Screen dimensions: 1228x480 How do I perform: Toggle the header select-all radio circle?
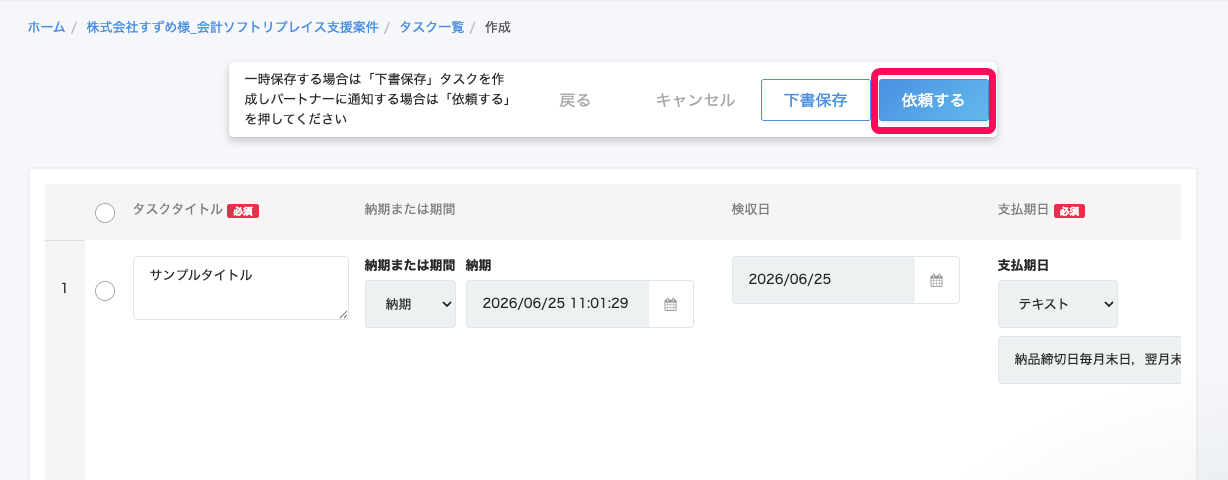pyautogui.click(x=105, y=212)
